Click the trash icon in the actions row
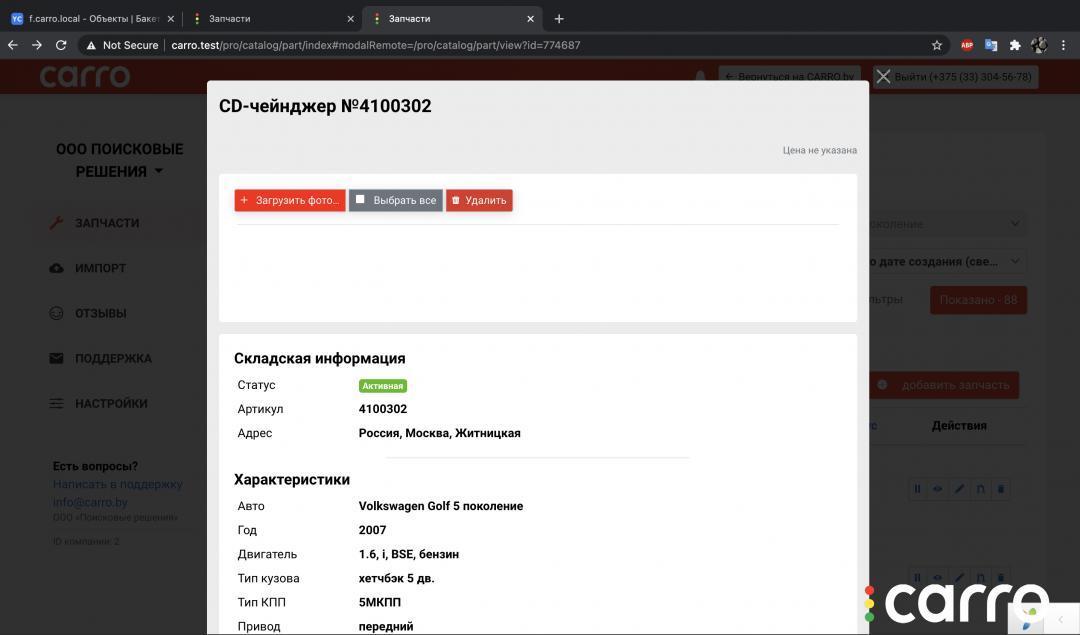 click(x=1001, y=489)
